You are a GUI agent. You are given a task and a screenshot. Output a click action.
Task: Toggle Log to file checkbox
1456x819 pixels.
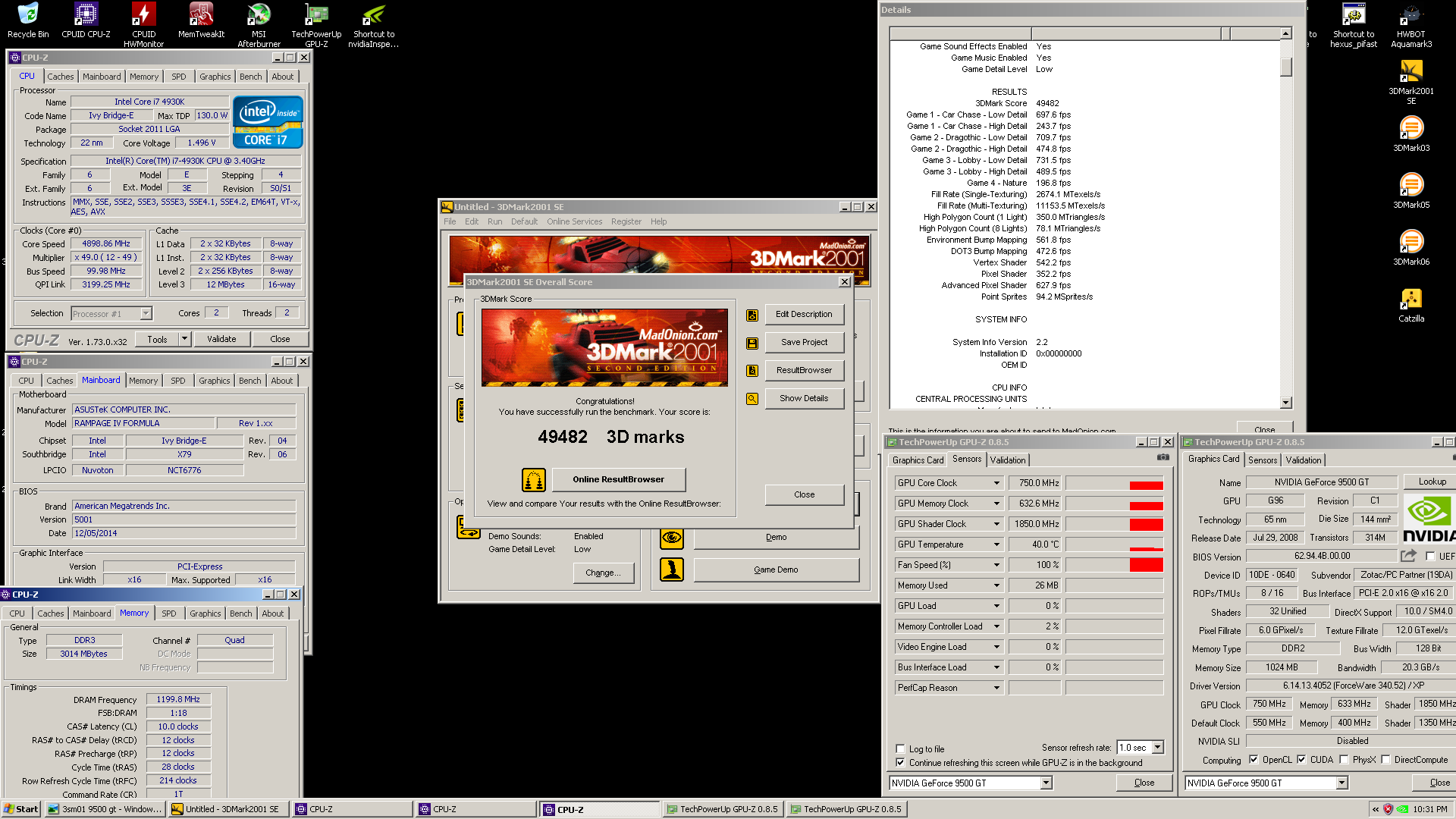point(900,748)
